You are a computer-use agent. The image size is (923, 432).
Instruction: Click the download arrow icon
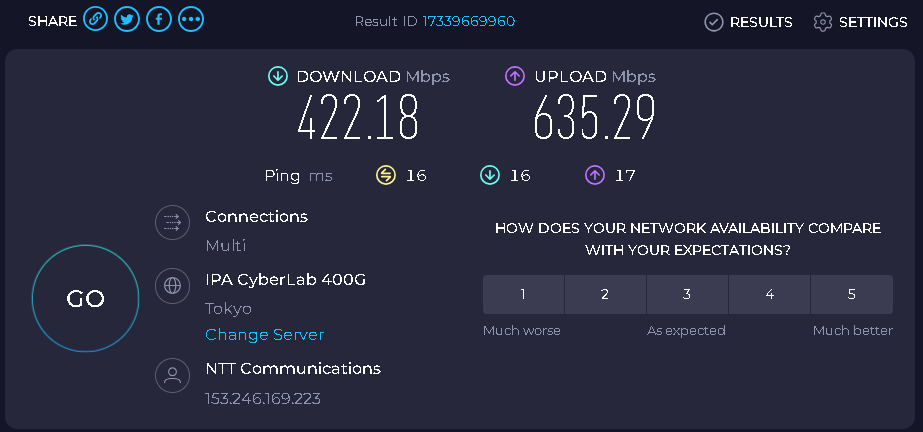278,76
